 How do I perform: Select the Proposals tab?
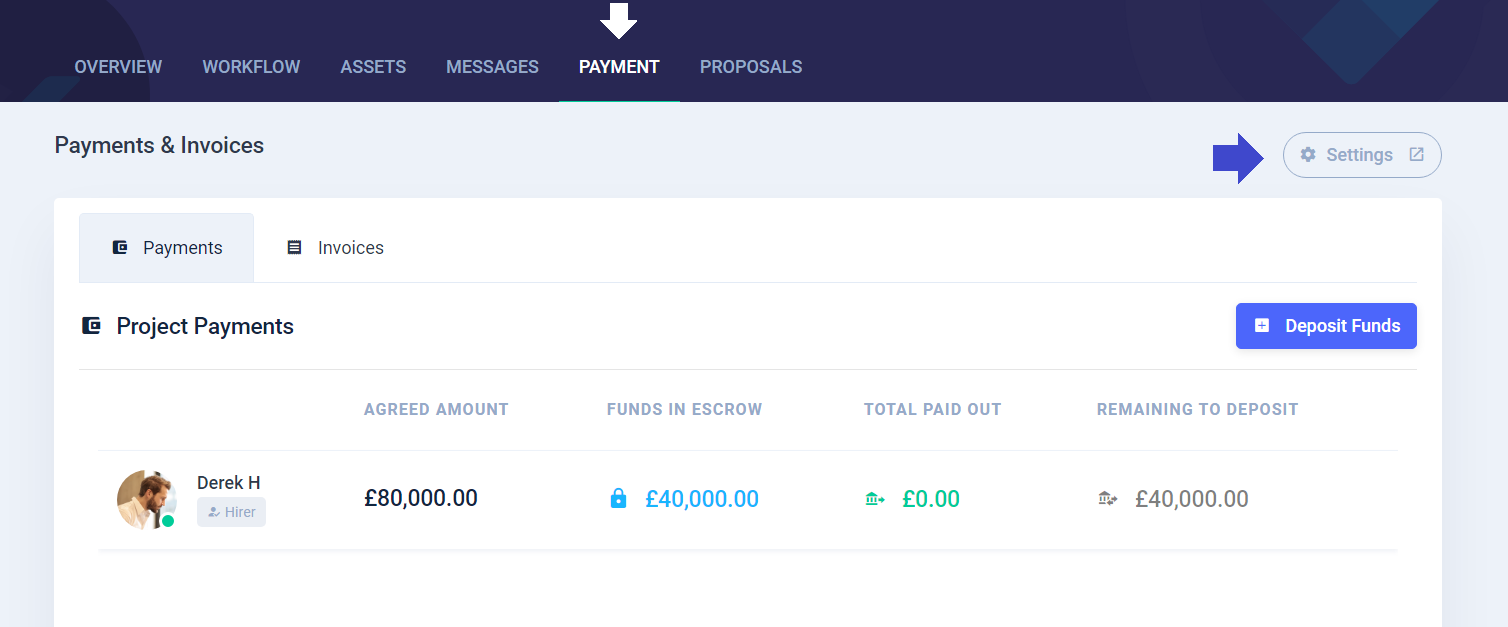[x=751, y=67]
